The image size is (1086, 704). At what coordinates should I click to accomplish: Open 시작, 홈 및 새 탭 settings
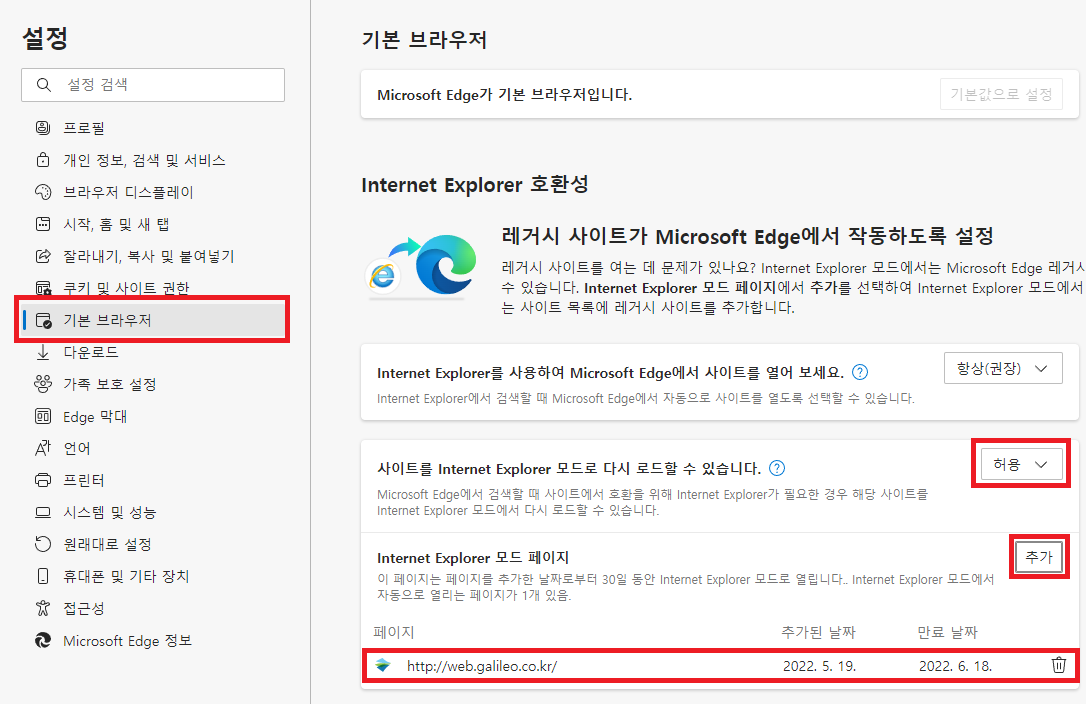click(x=116, y=224)
